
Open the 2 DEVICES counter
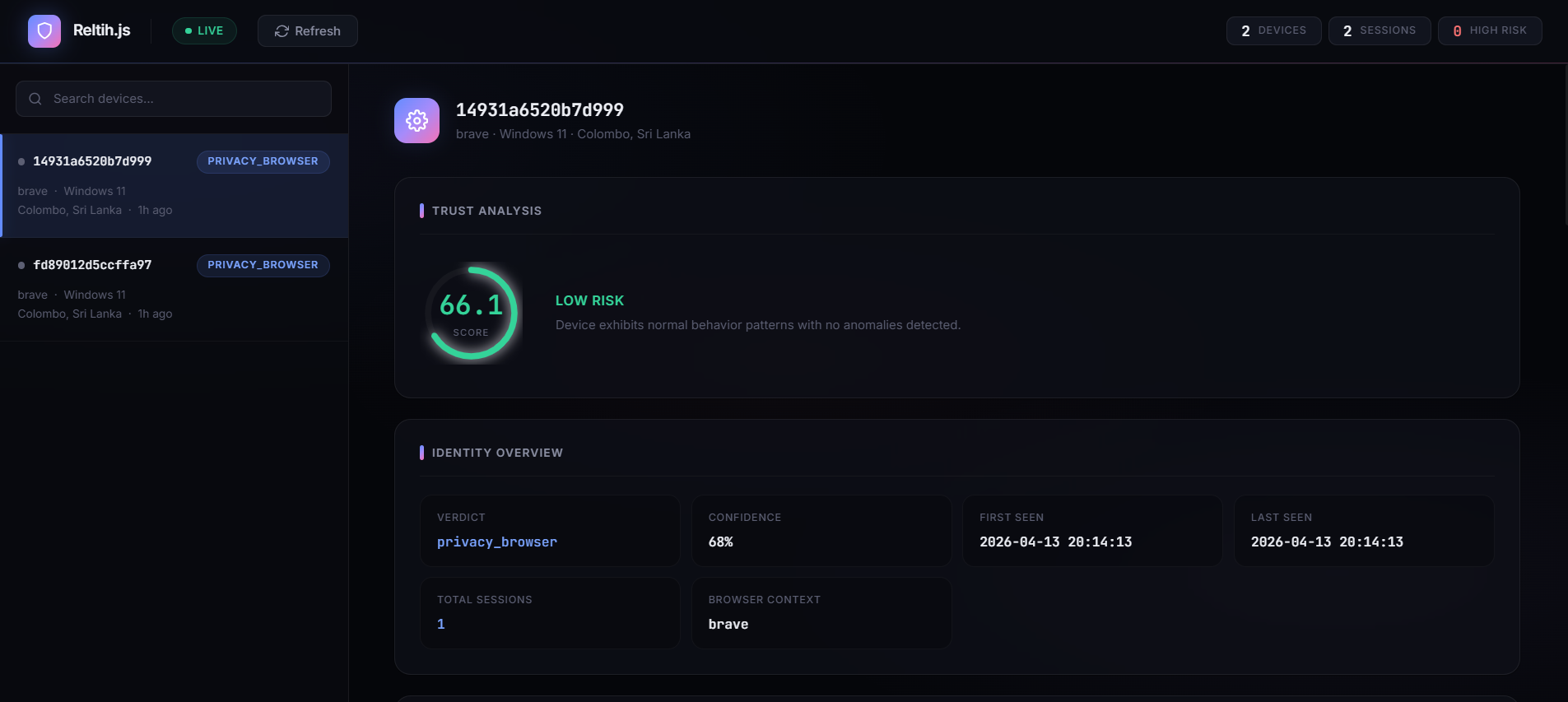1273,30
